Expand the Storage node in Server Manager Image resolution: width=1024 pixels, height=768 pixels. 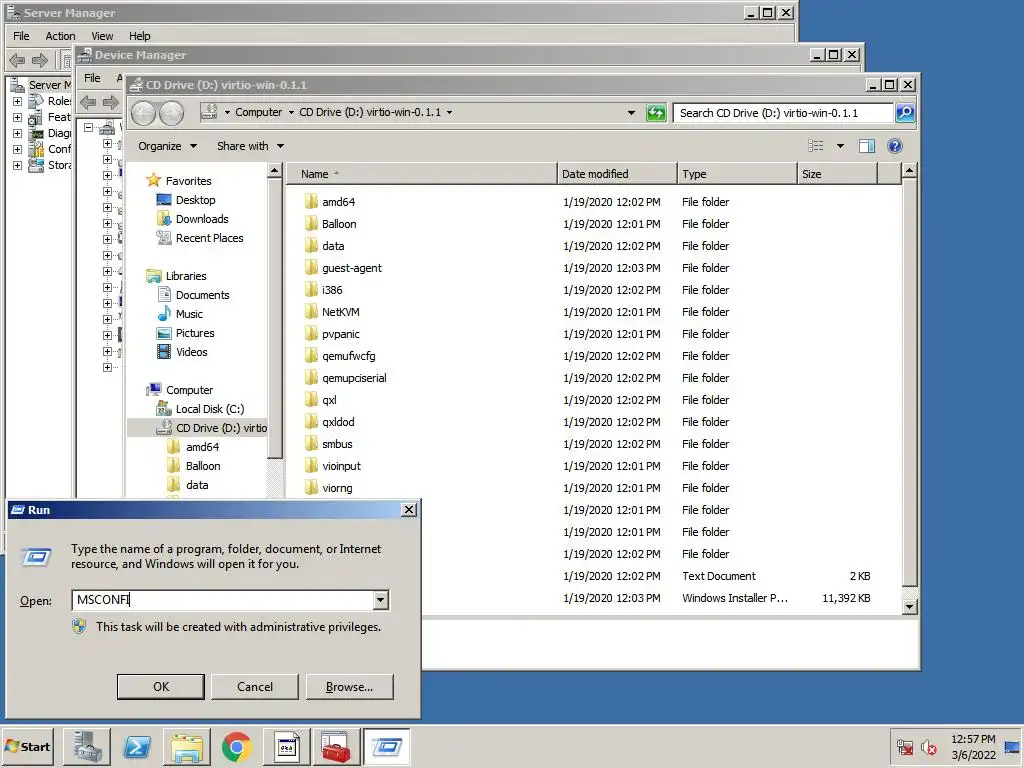click(18, 165)
